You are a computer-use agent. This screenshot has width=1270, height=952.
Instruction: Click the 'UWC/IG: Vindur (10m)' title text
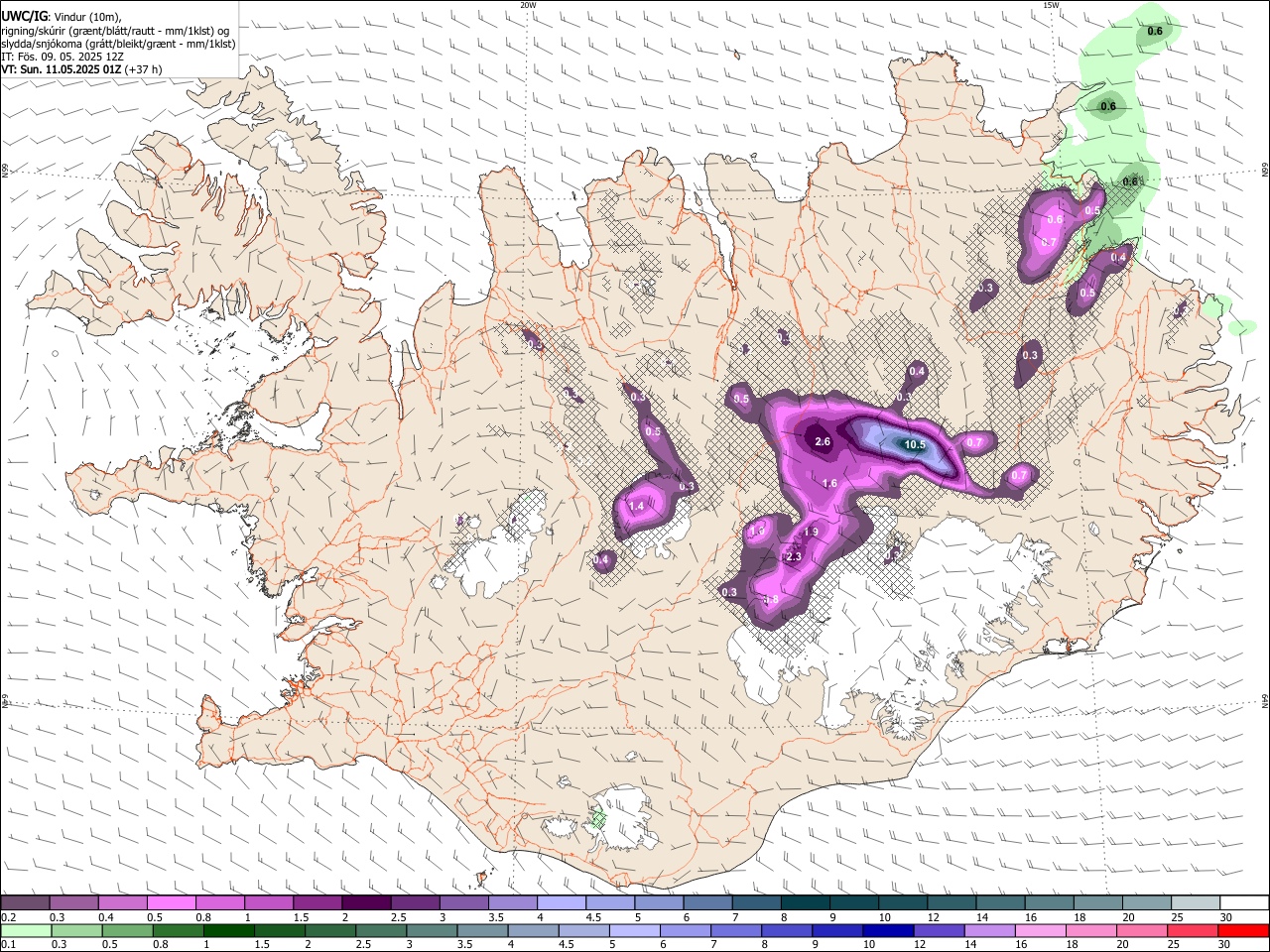tap(61, 17)
